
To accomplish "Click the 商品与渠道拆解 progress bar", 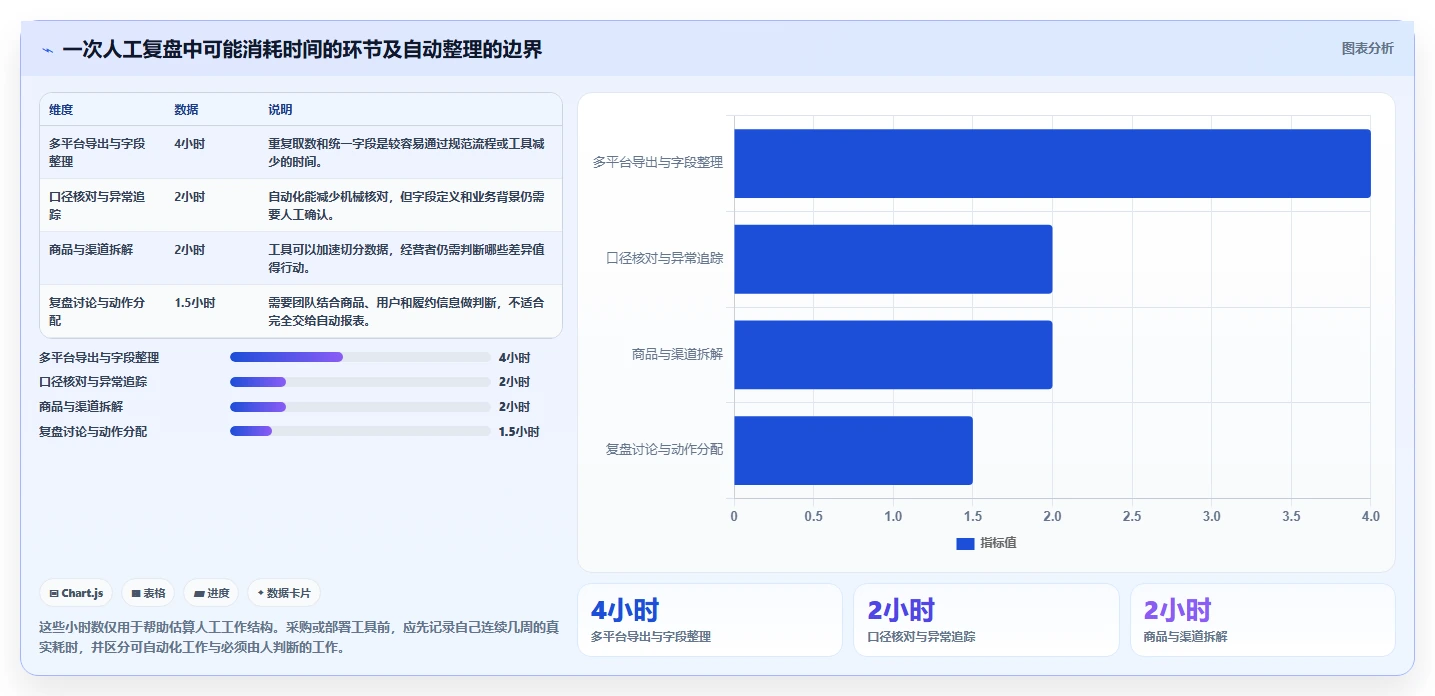I will (360, 407).
